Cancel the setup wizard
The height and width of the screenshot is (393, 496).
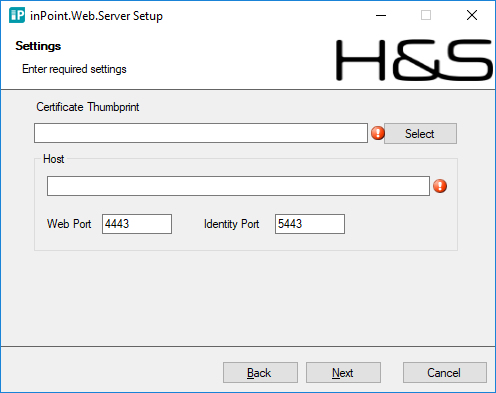(445, 373)
